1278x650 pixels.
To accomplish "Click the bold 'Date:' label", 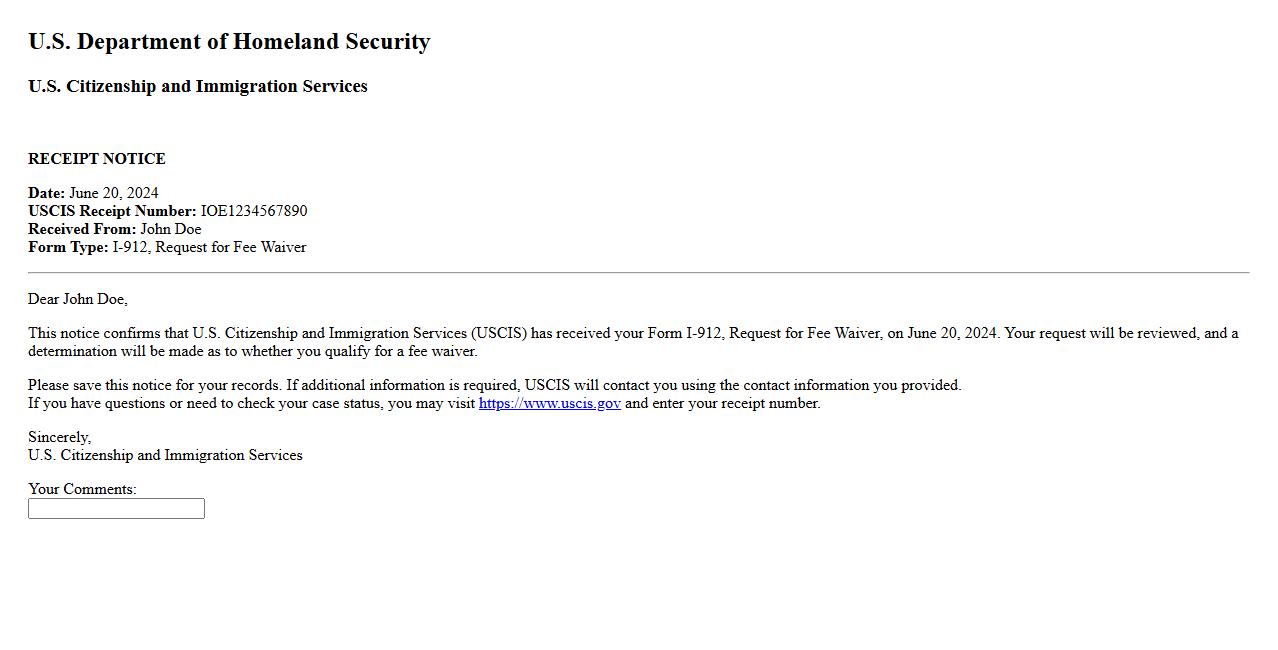I will click(x=46, y=193).
